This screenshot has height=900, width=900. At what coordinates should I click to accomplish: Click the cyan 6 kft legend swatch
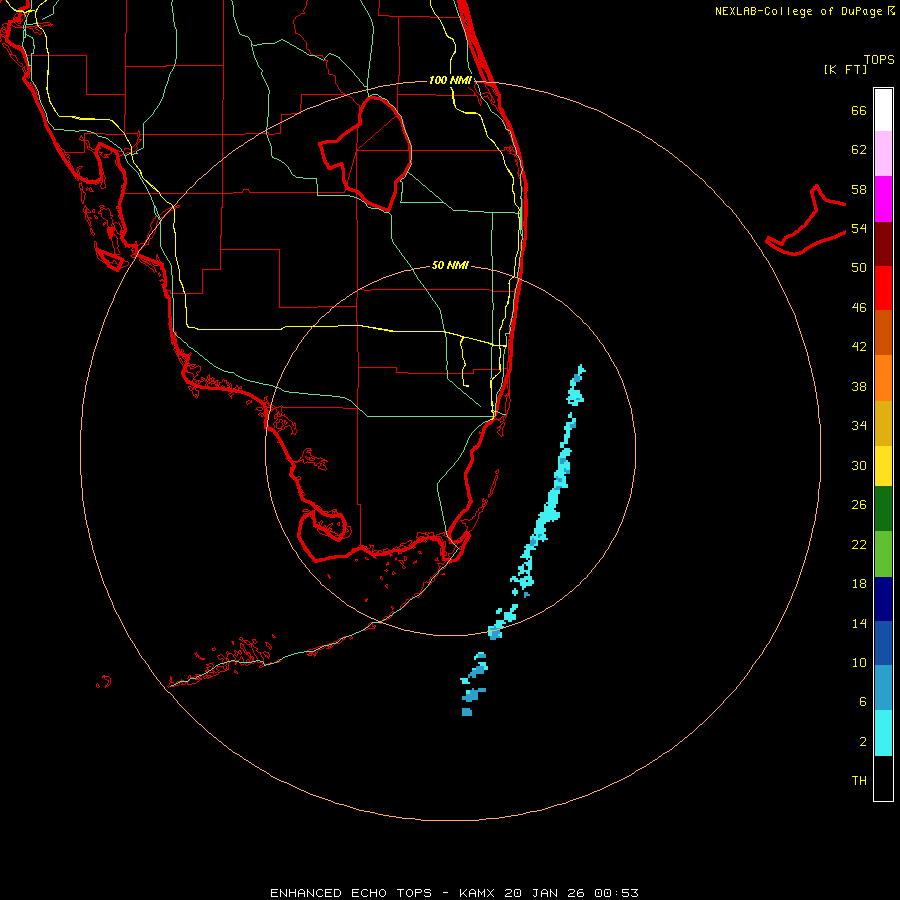click(883, 733)
